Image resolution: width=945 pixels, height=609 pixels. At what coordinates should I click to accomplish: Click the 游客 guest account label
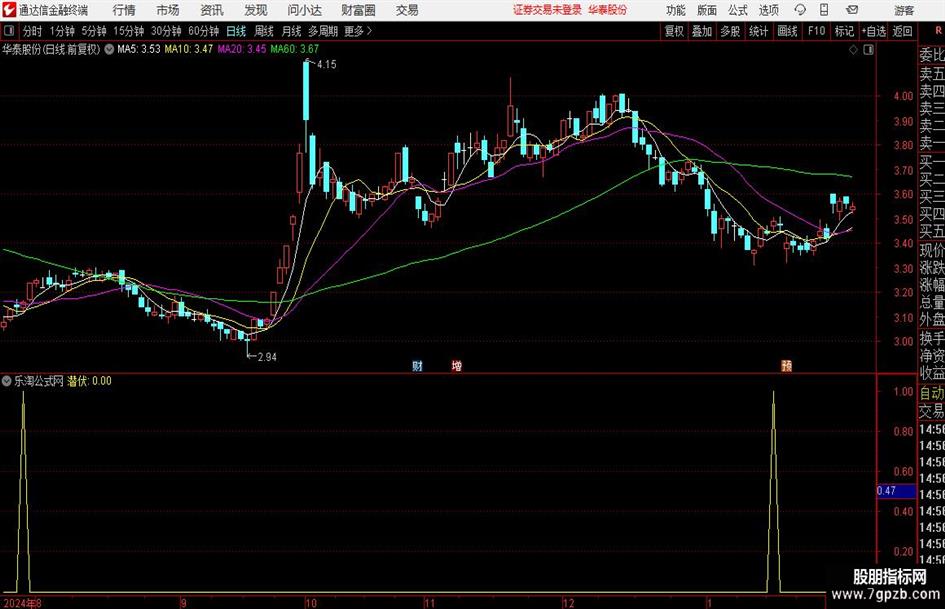pos(904,10)
